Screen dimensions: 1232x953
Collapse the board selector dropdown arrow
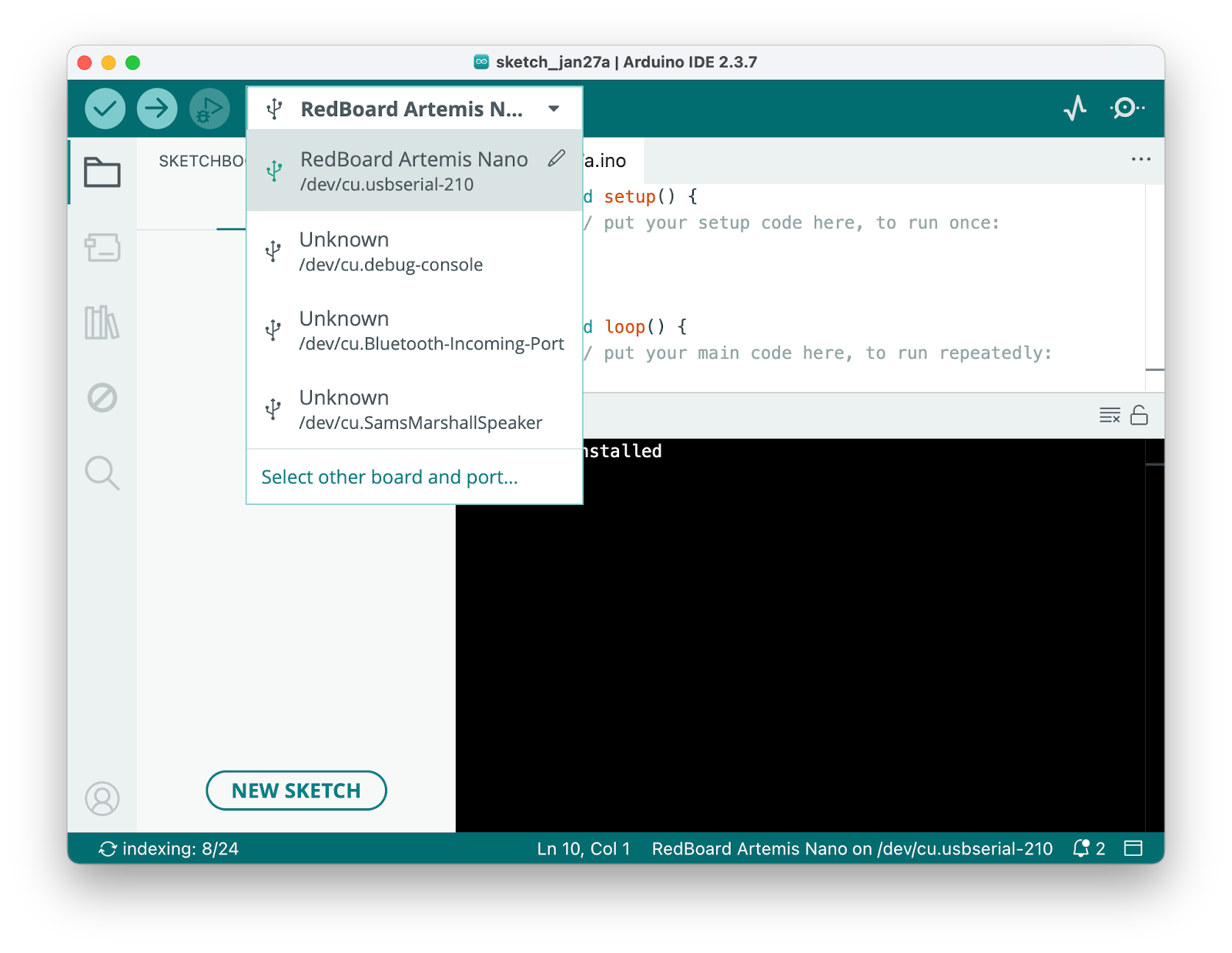pos(553,109)
